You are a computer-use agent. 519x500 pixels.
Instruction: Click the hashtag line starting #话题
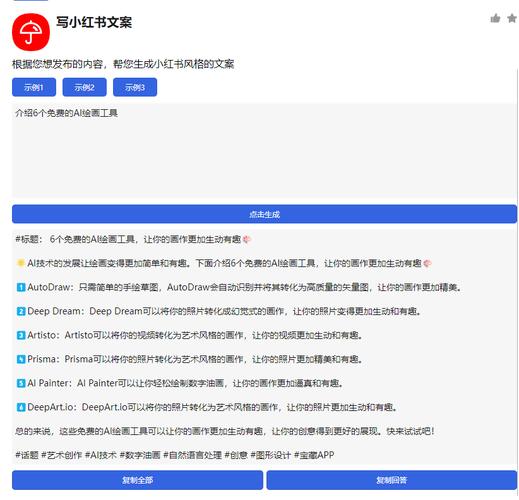click(x=174, y=455)
